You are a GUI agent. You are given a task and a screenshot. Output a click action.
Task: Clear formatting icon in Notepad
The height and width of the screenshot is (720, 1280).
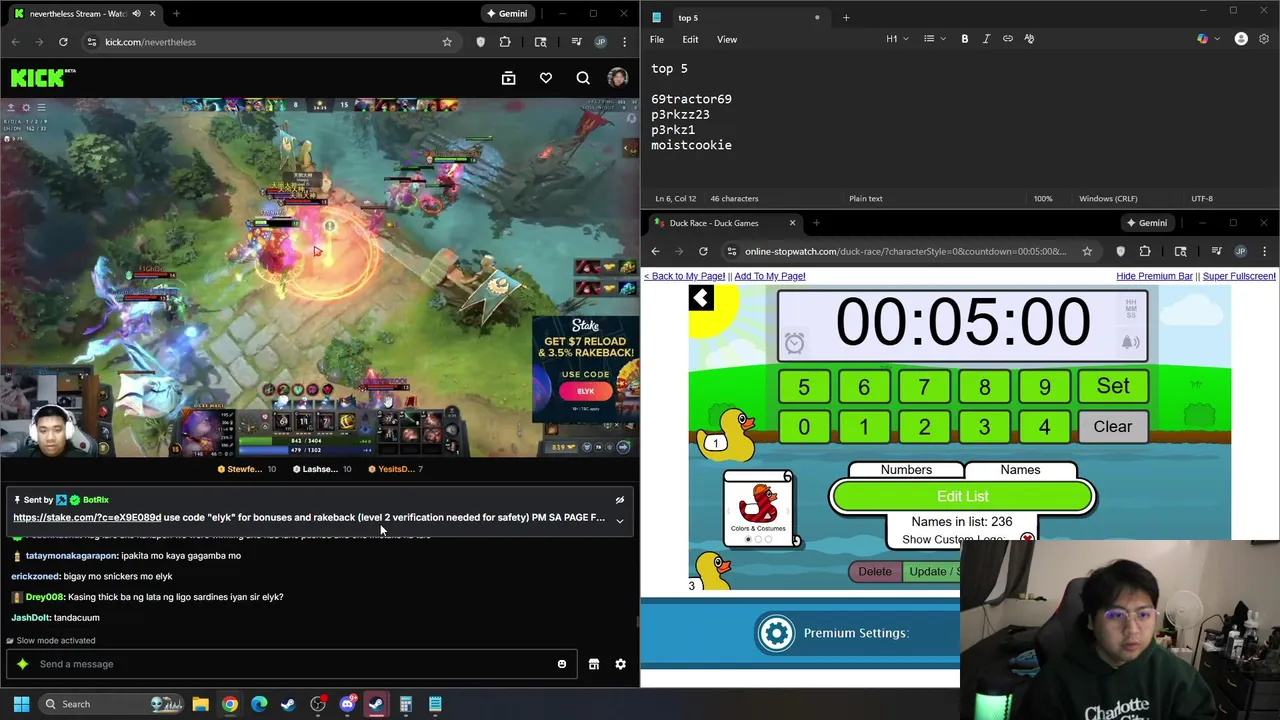[1029, 39]
